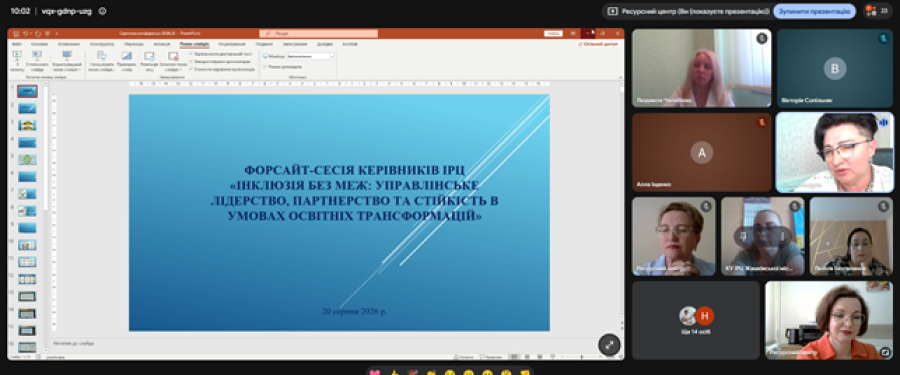Click Stop presenting button
The height and width of the screenshot is (375, 900).
[x=814, y=11]
